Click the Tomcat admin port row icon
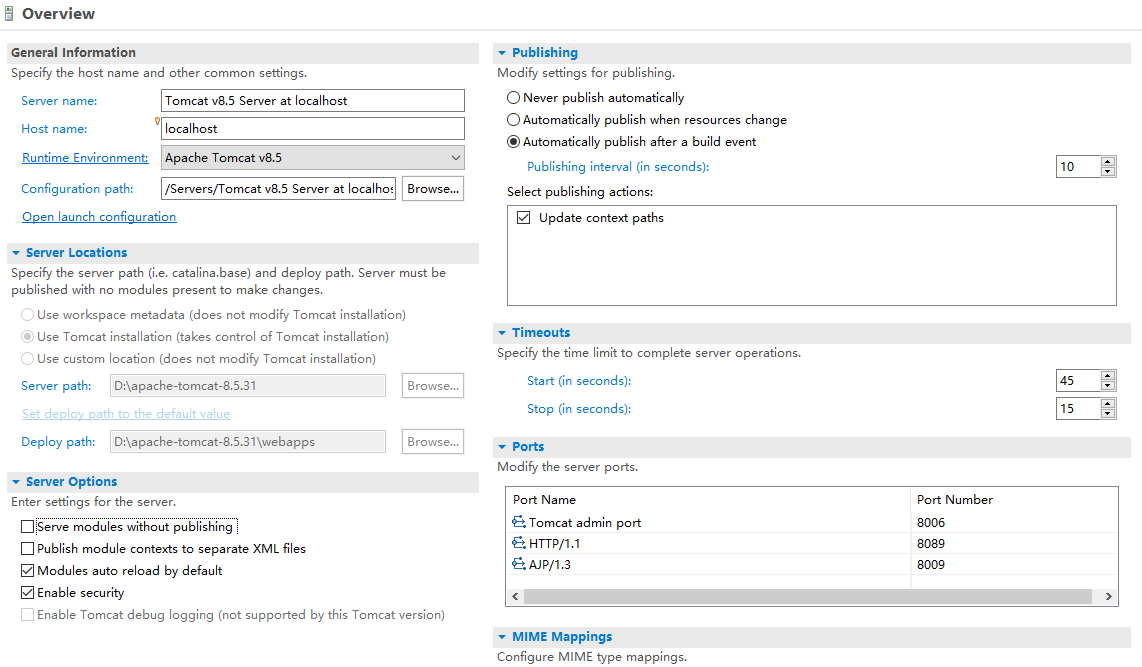The width and height of the screenshot is (1142, 667). point(519,522)
